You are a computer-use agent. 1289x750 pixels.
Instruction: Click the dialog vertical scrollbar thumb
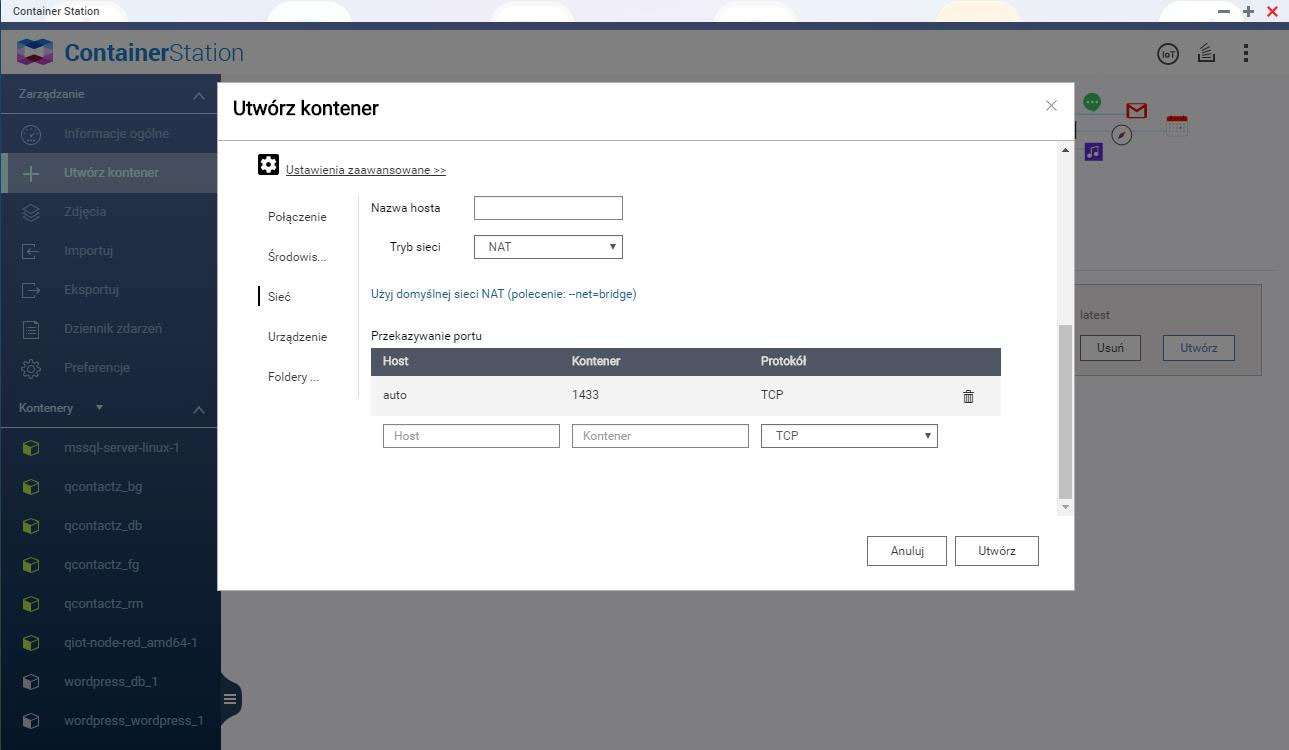click(x=1065, y=410)
